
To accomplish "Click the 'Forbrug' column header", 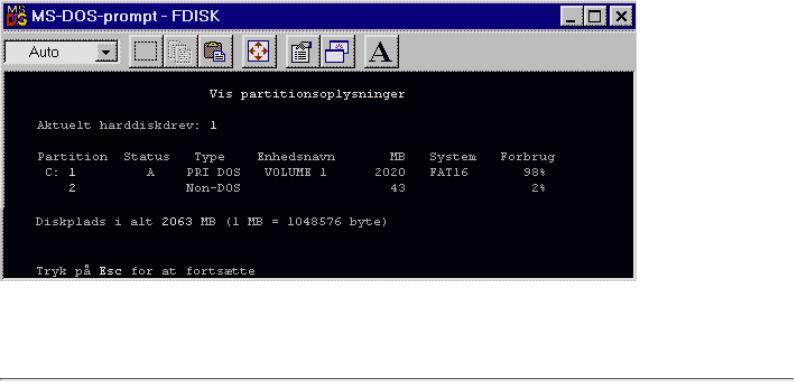I will pos(528,157).
